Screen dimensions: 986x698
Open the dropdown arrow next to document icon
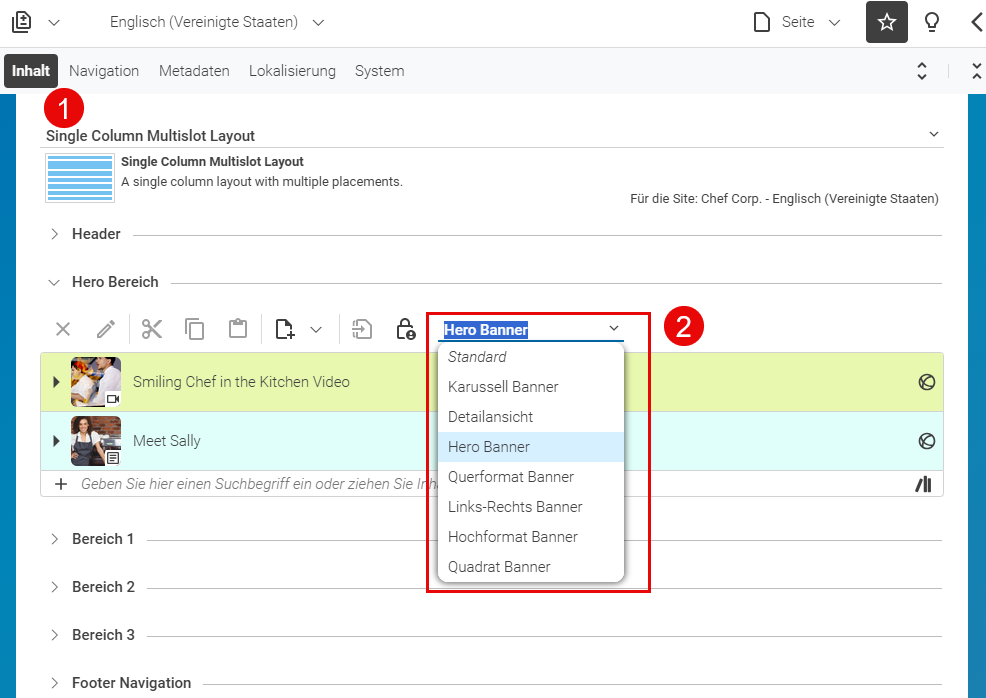(x=54, y=23)
